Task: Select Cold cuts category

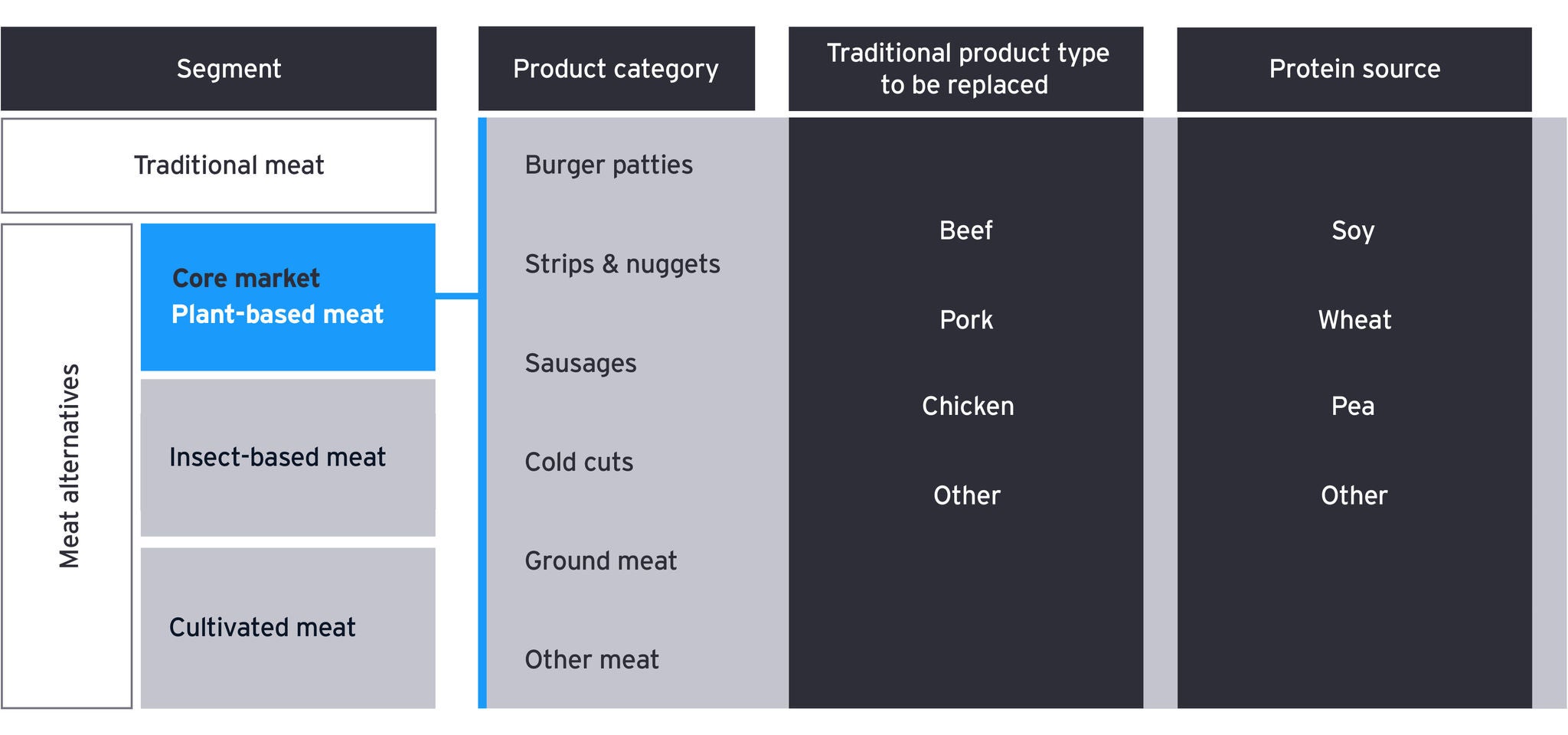Action: (579, 462)
